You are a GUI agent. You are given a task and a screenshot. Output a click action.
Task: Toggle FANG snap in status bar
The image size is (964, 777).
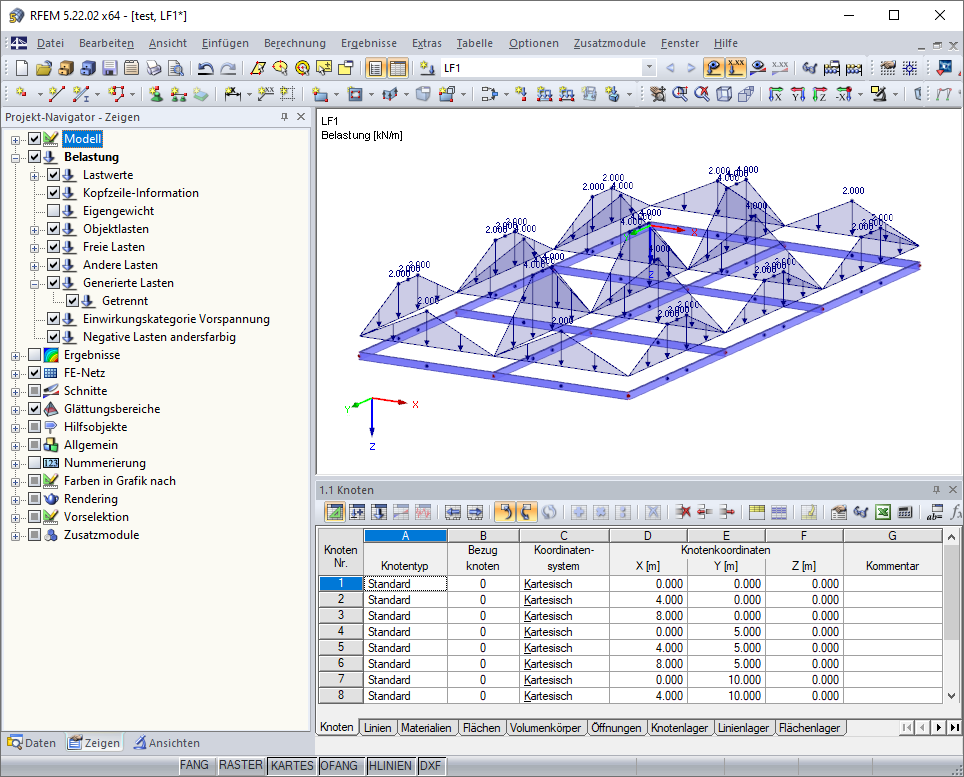point(194,765)
